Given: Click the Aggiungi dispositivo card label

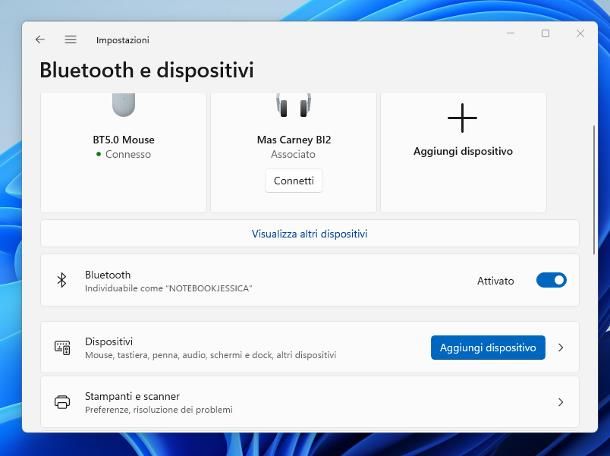Looking at the screenshot, I should [463, 151].
